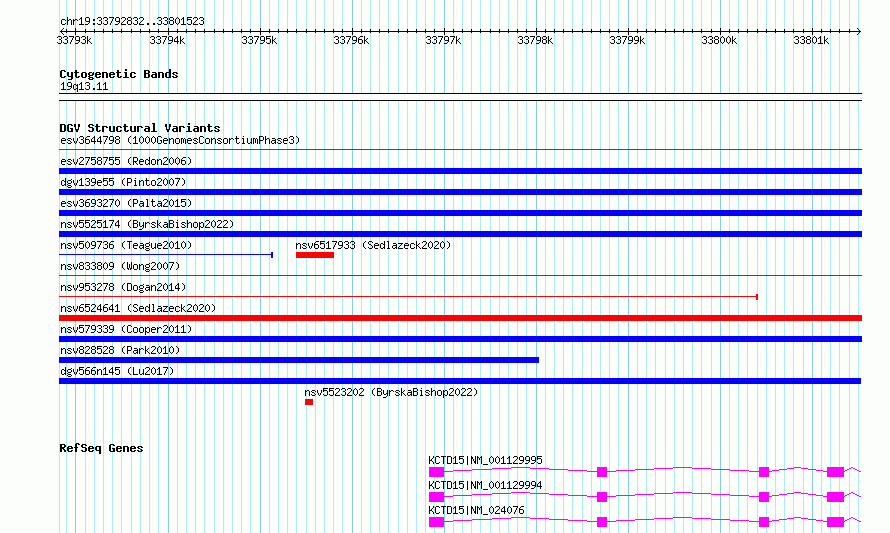Viewport: 890px width, 533px height.
Task: Open variant nsv6524641 (Sedlazeck2020) label
Action: 138,308
